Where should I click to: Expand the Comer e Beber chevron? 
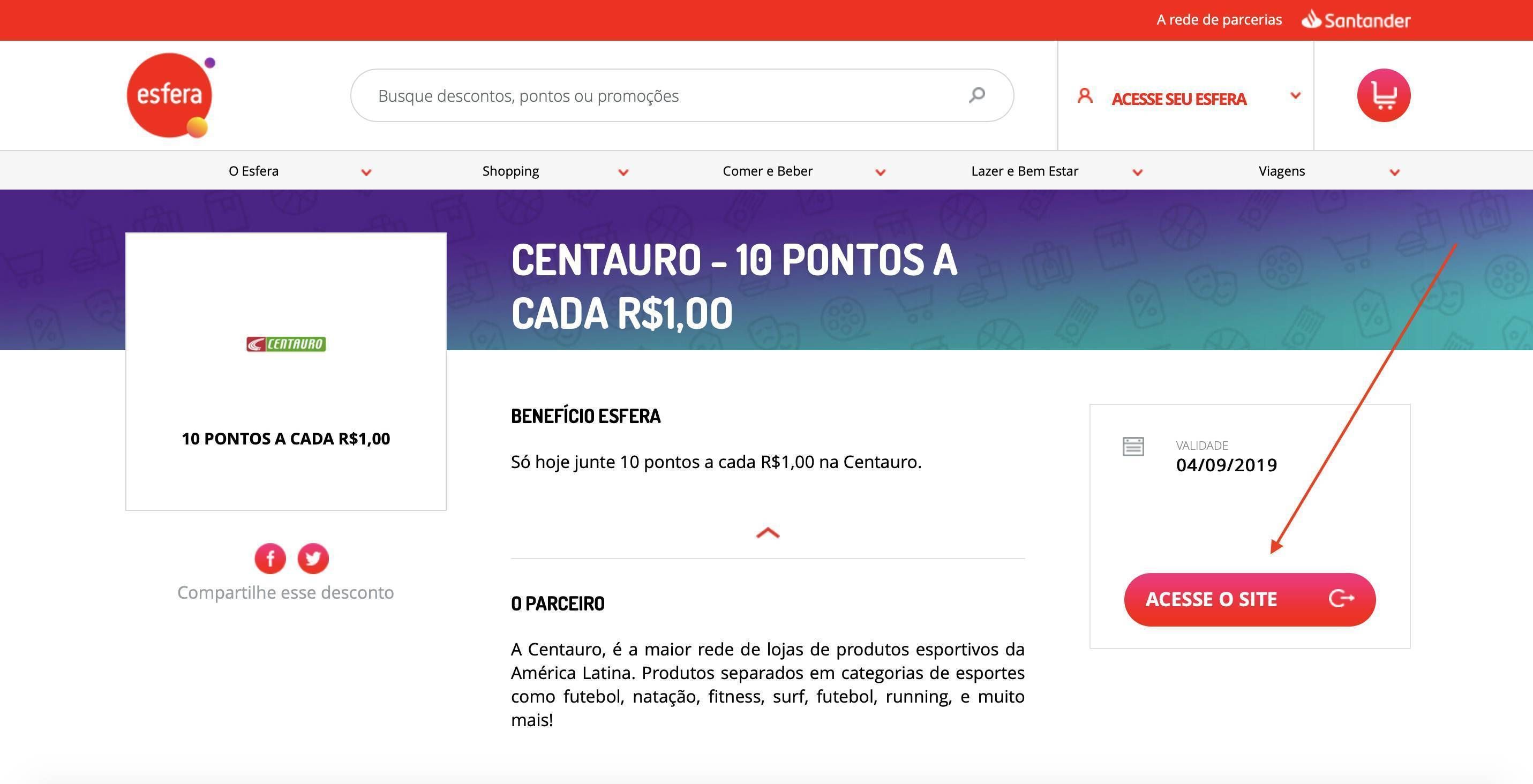click(881, 172)
